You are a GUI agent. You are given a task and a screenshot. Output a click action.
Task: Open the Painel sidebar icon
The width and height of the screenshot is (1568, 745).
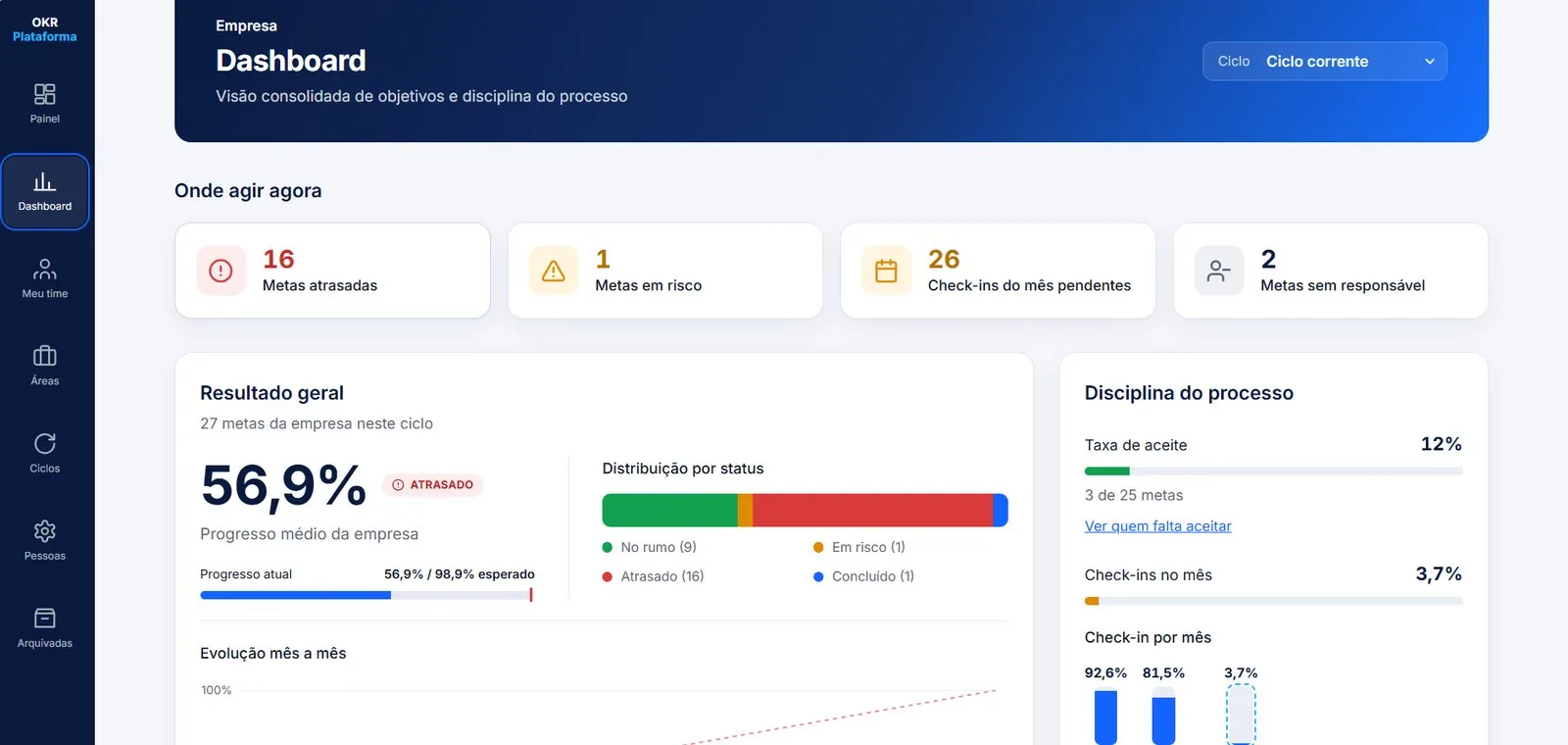tap(45, 94)
